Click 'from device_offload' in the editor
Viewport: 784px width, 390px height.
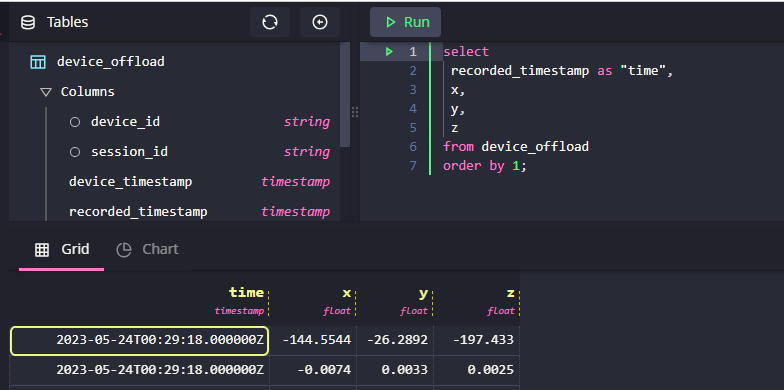pos(516,146)
